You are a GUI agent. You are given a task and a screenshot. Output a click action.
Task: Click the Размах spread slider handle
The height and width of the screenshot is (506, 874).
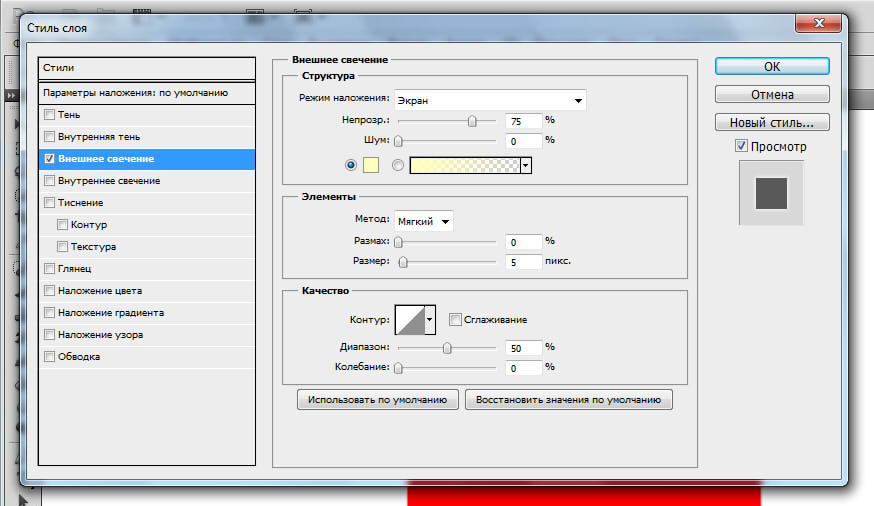(x=398, y=242)
